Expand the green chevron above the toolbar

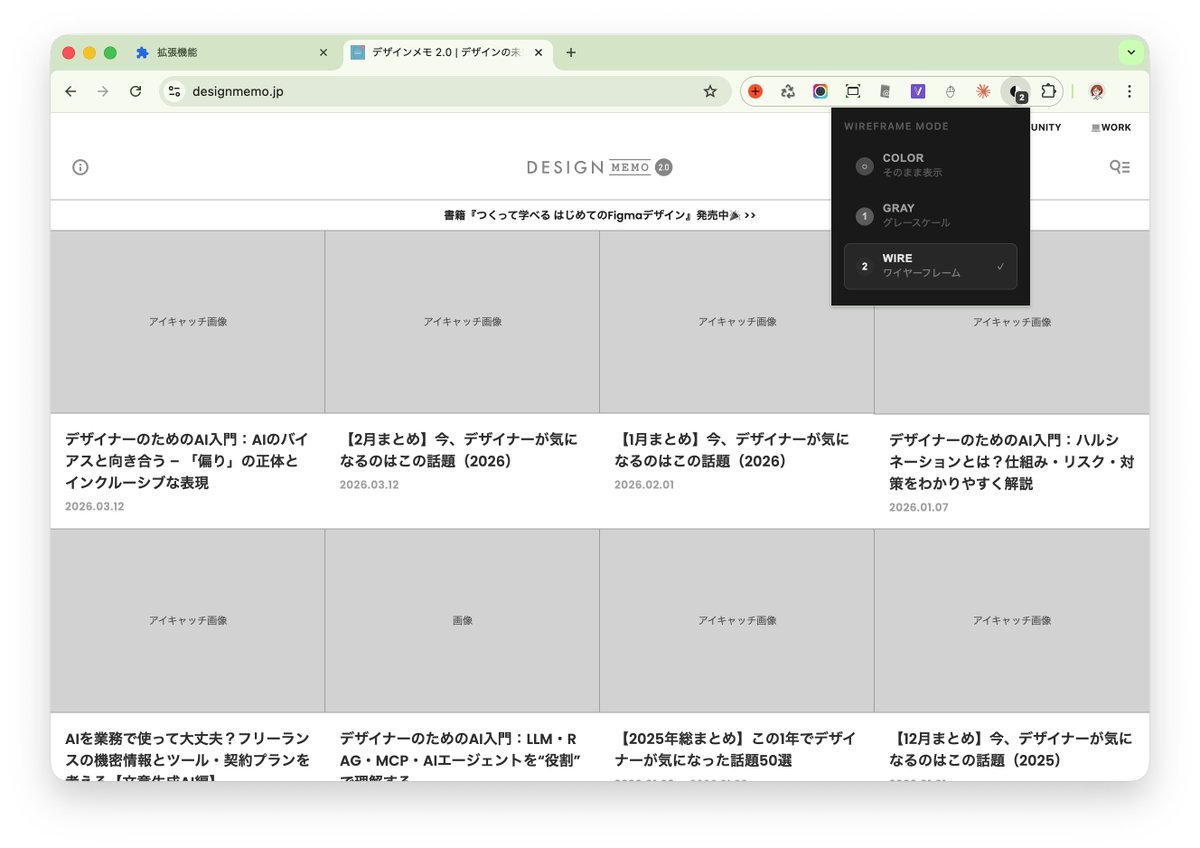(x=1131, y=52)
